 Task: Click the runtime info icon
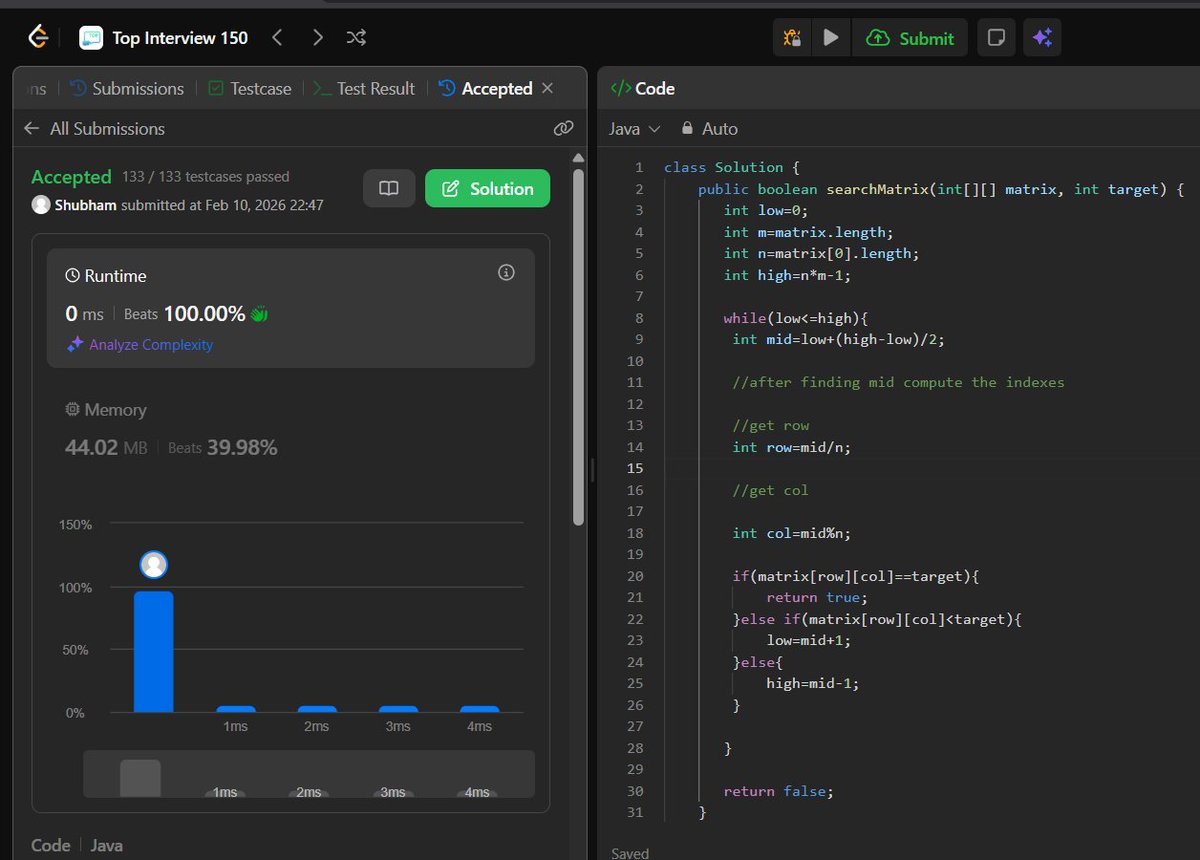(x=506, y=272)
